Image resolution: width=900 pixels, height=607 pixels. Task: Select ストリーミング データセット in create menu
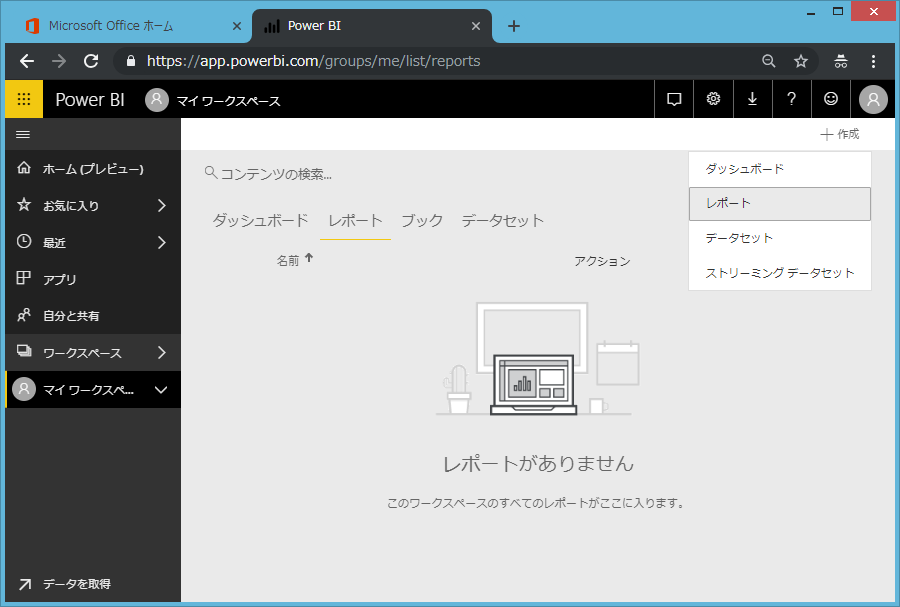779,273
